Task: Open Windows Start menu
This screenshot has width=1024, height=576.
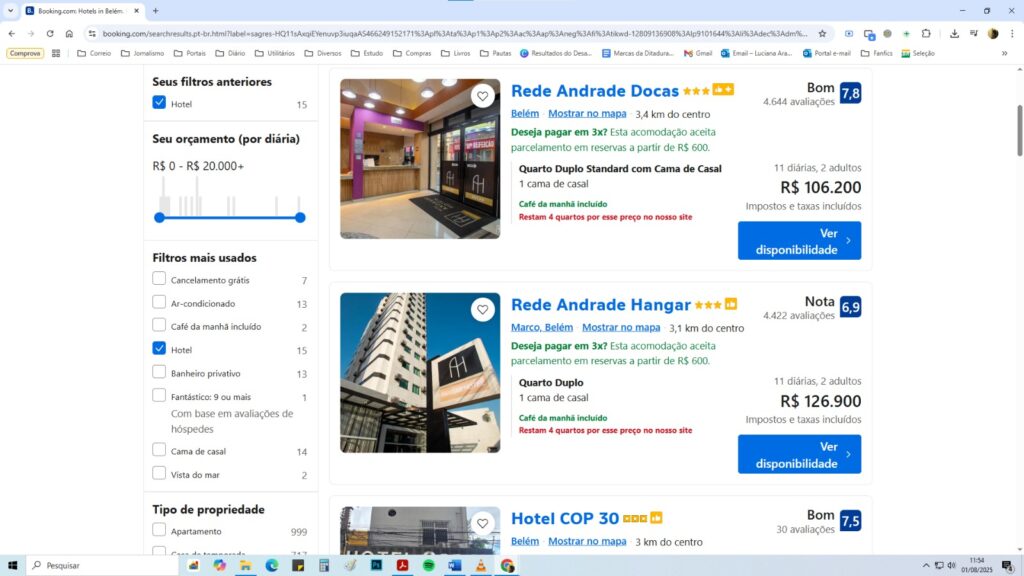Action: pos(12,566)
